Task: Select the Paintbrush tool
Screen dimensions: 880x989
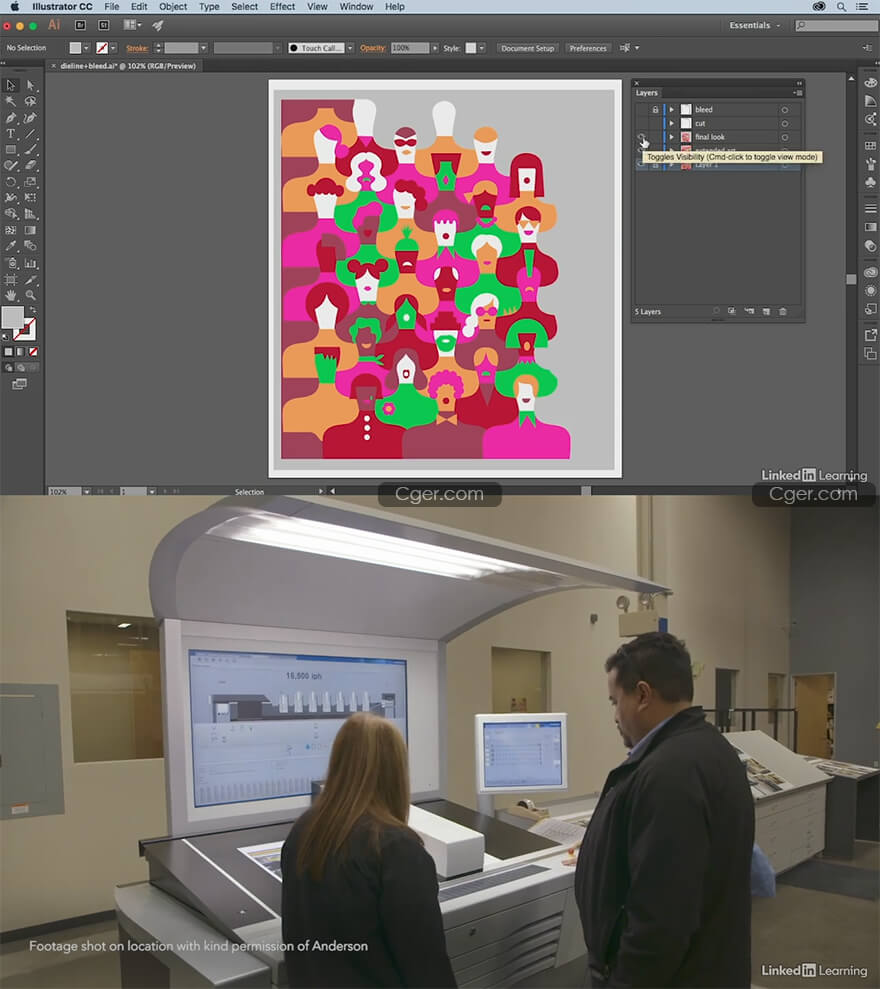Action: coord(30,149)
